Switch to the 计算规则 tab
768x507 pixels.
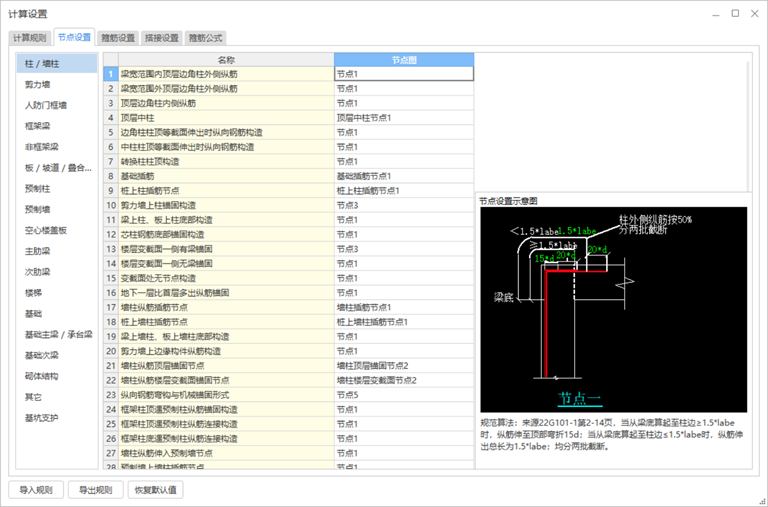point(29,38)
